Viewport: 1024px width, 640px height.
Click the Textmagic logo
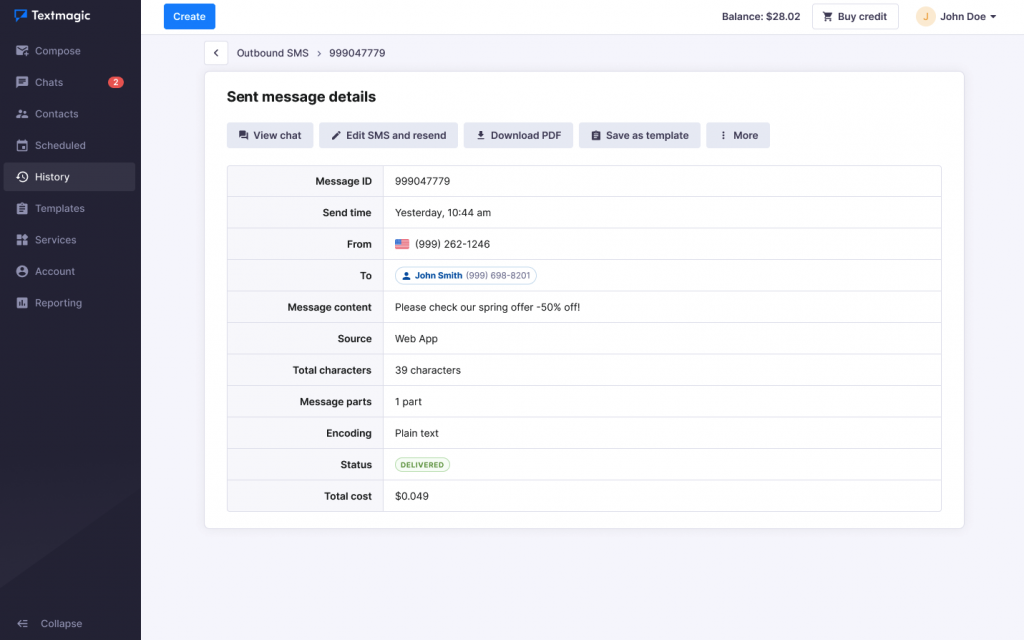click(x=52, y=16)
